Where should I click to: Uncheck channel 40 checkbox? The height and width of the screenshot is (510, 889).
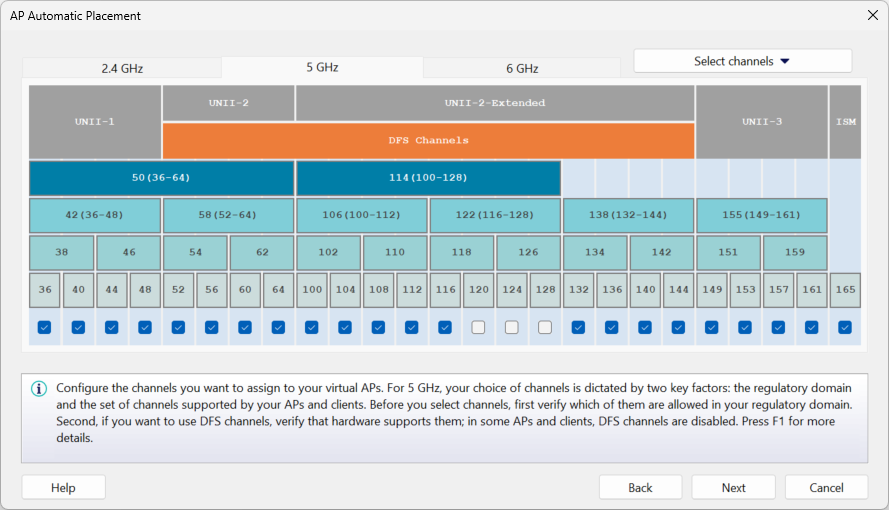coord(78,327)
